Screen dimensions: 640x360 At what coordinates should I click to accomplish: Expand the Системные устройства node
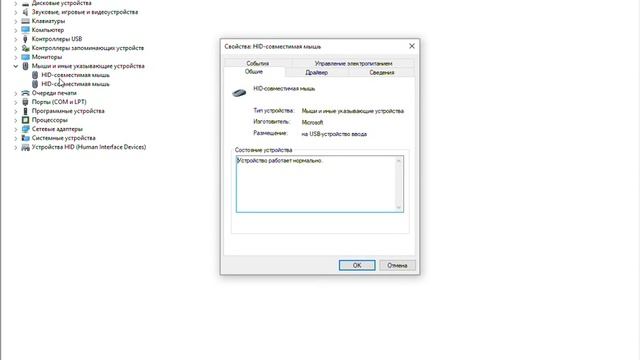tap(16, 138)
